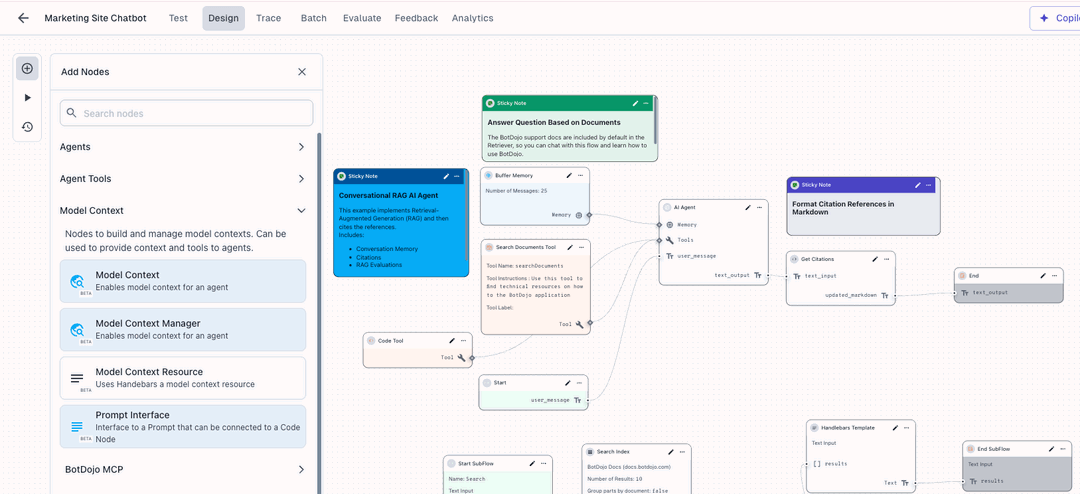Image resolution: width=1080 pixels, height=494 pixels.
Task: Open the Analytics tab
Action: coord(472,19)
